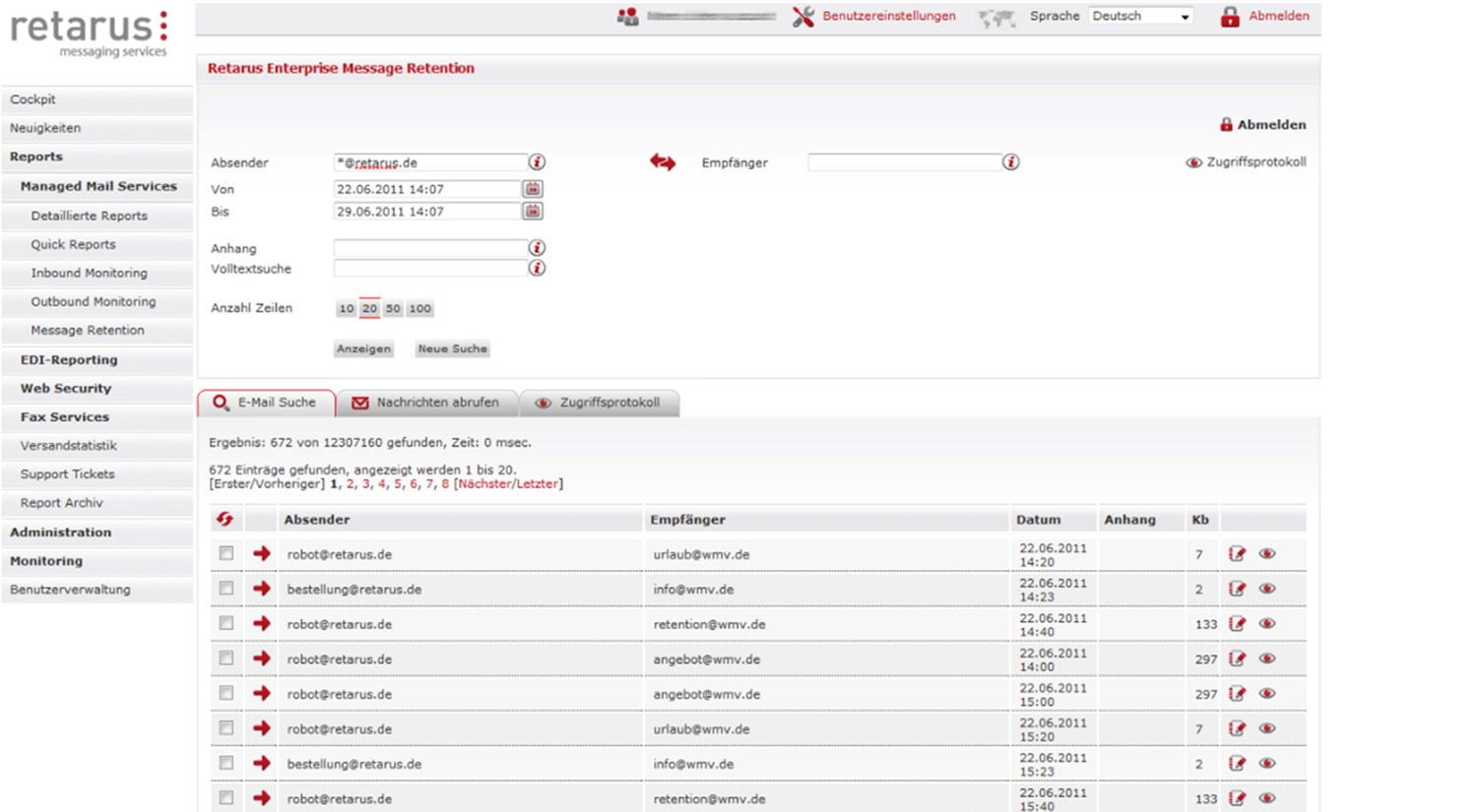Open Zugriffsprotokoll link beside Empfänger
The height and width of the screenshot is (812, 1477).
tap(1247, 162)
